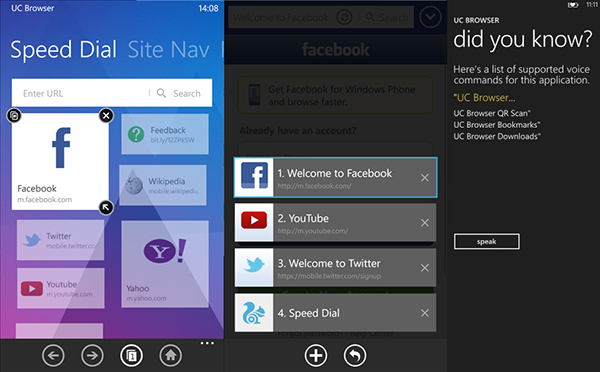
Task: Tap the resize arrow on Facebook tile
Action: click(x=106, y=207)
